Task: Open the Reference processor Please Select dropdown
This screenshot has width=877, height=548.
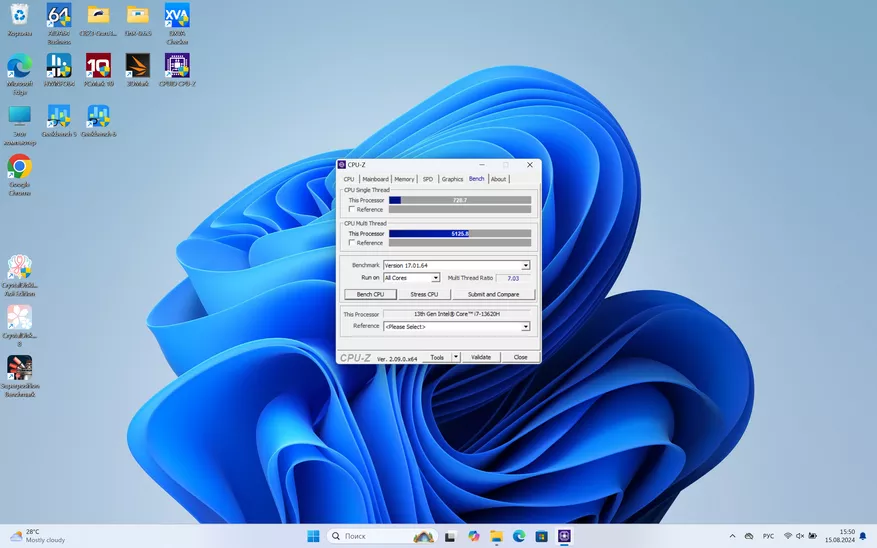Action: (525, 327)
